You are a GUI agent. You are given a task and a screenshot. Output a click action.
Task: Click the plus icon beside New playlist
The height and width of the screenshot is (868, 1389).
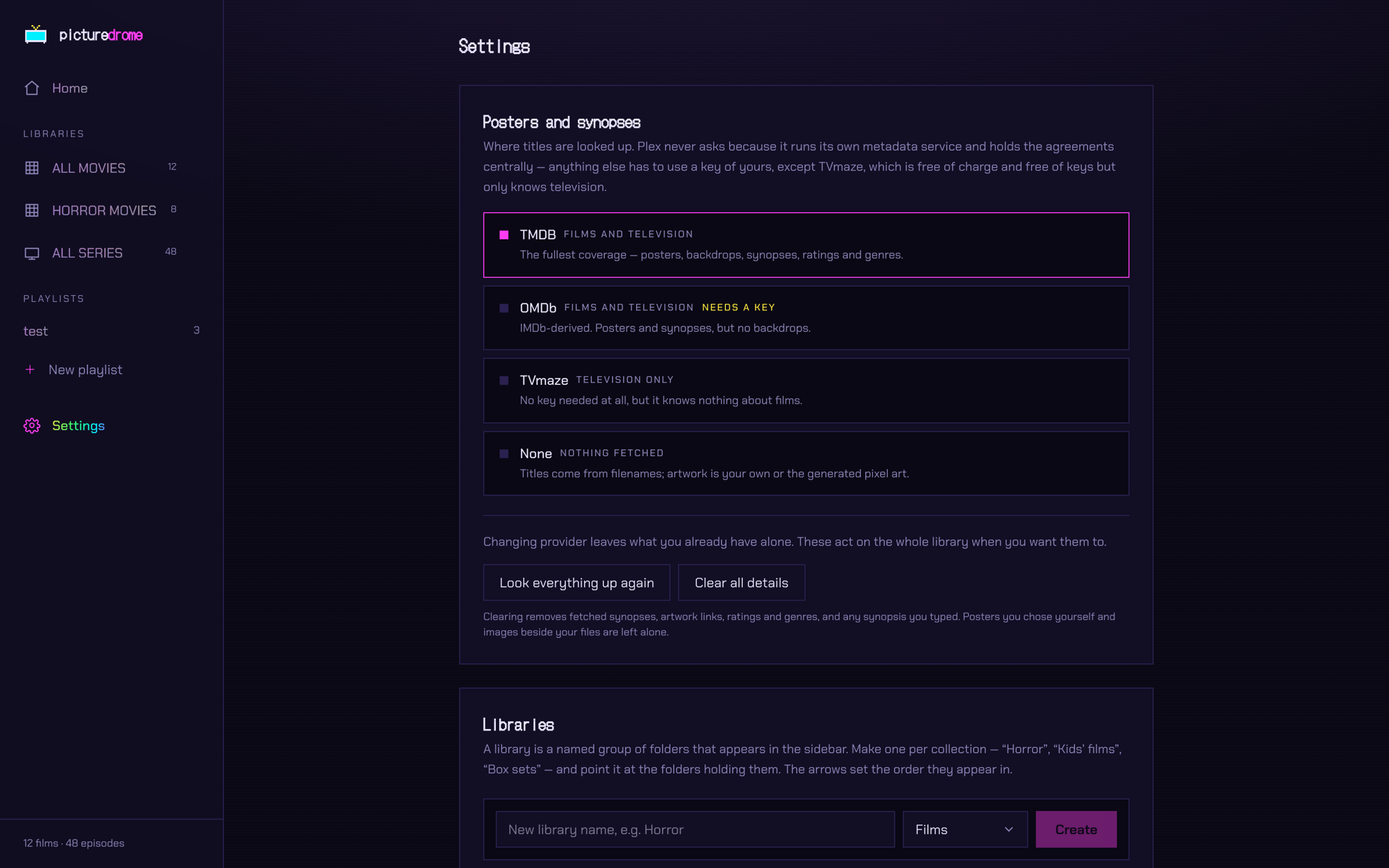coord(30,369)
